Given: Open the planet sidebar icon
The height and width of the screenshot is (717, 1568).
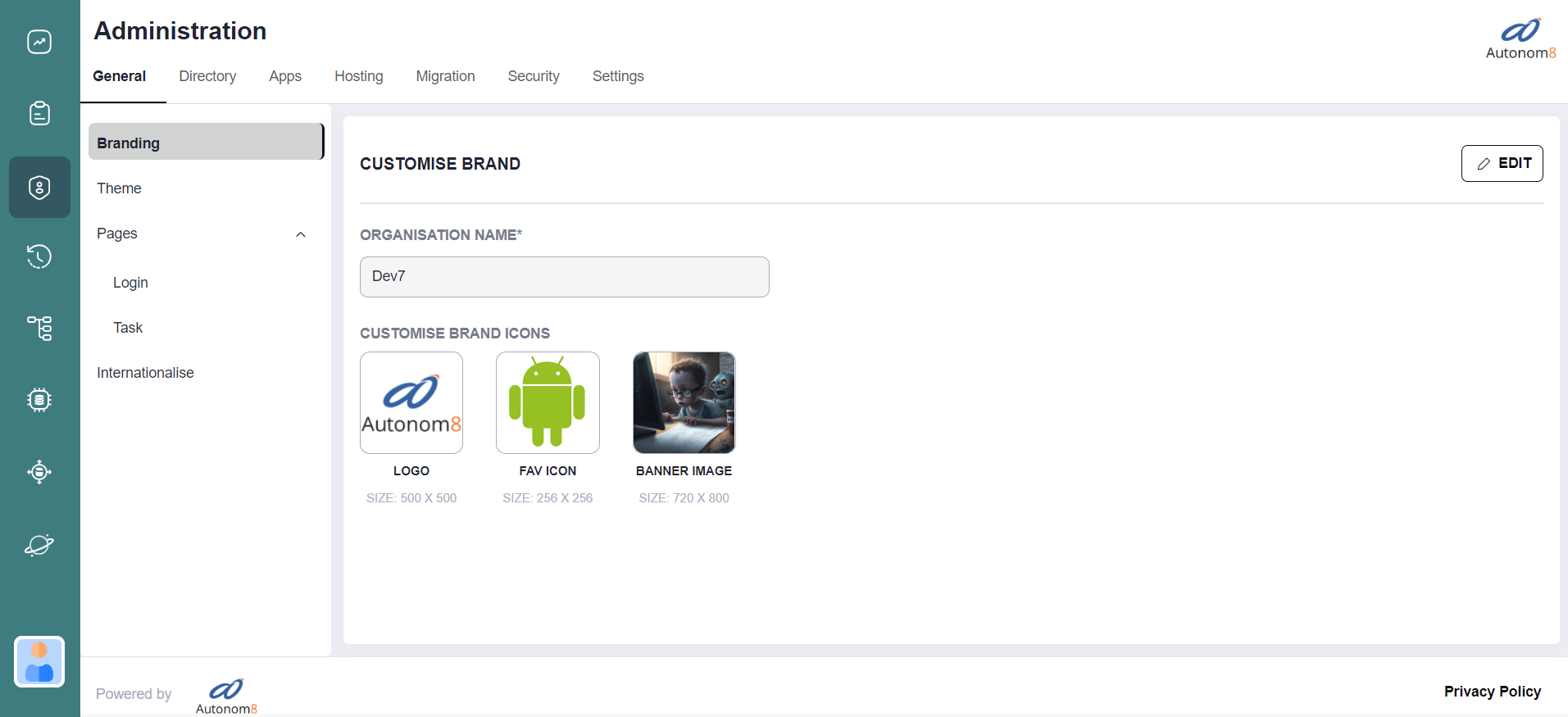Looking at the screenshot, I should click(39, 545).
